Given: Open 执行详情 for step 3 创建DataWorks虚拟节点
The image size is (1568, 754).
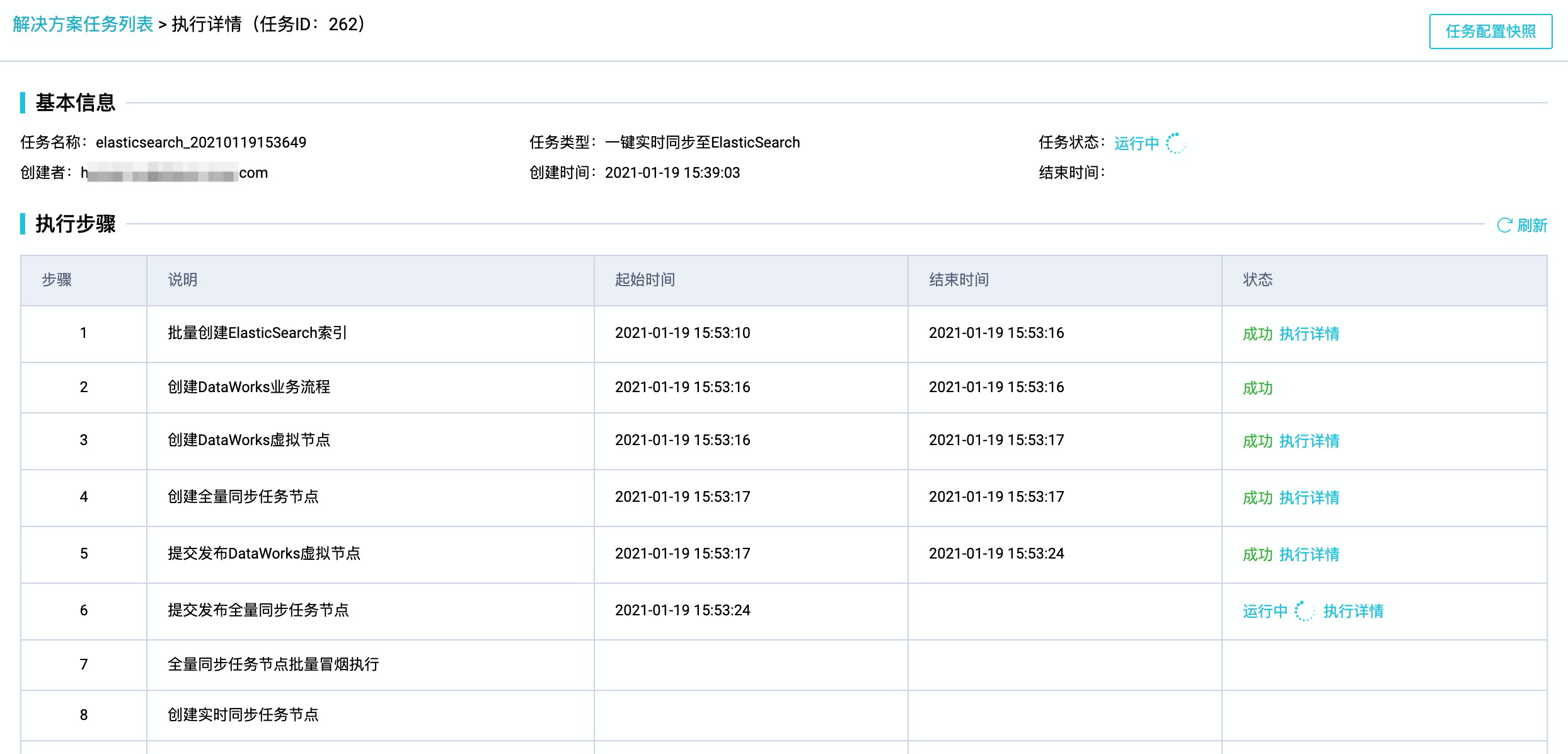Looking at the screenshot, I should [1310, 441].
